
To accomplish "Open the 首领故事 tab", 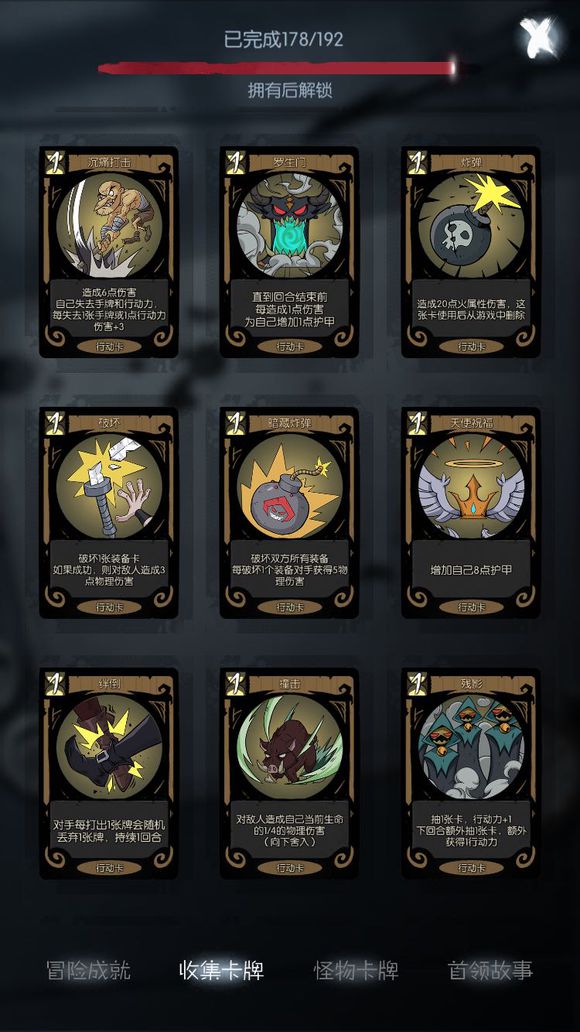I will click(x=490, y=970).
